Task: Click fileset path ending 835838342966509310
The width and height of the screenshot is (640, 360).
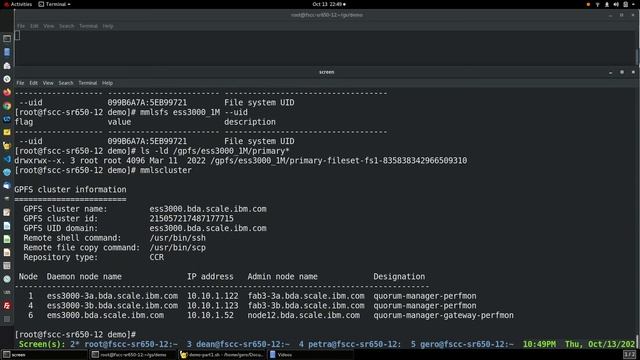Action: coord(339,160)
